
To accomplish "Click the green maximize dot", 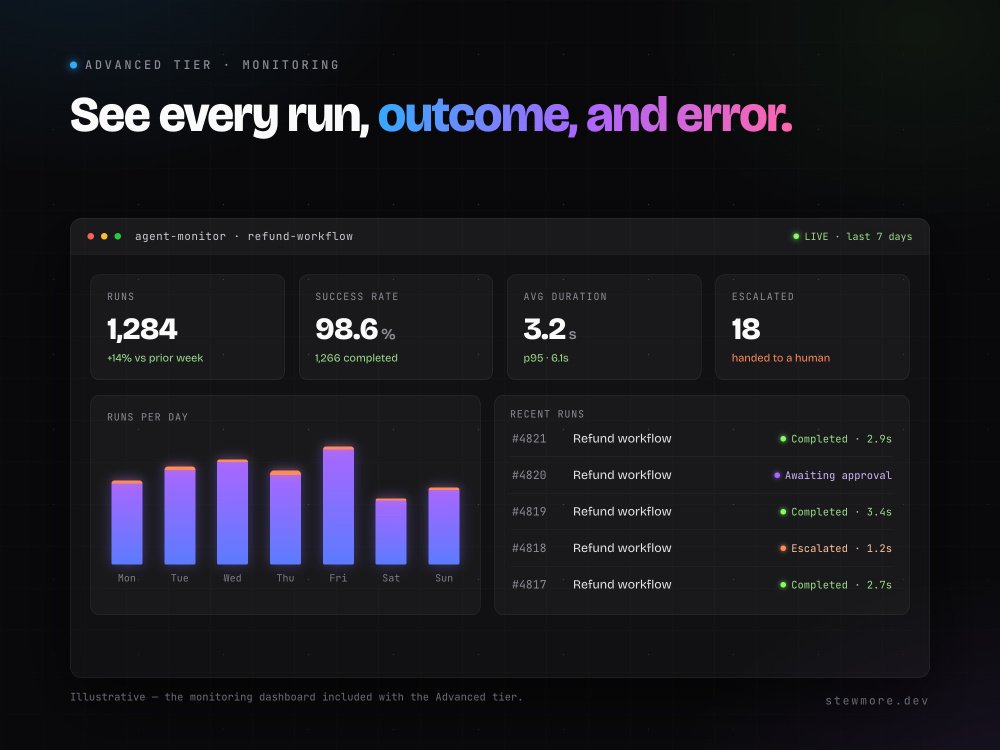I will pos(118,237).
